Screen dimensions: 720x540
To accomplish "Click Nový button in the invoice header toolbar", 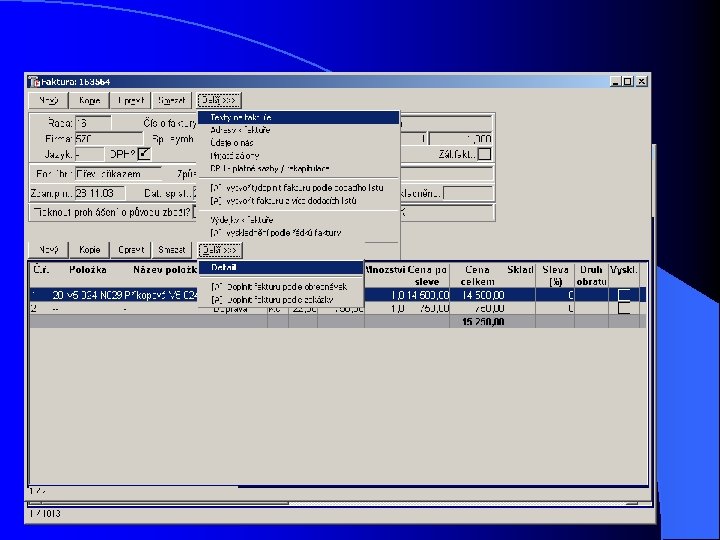I will click(x=49, y=100).
